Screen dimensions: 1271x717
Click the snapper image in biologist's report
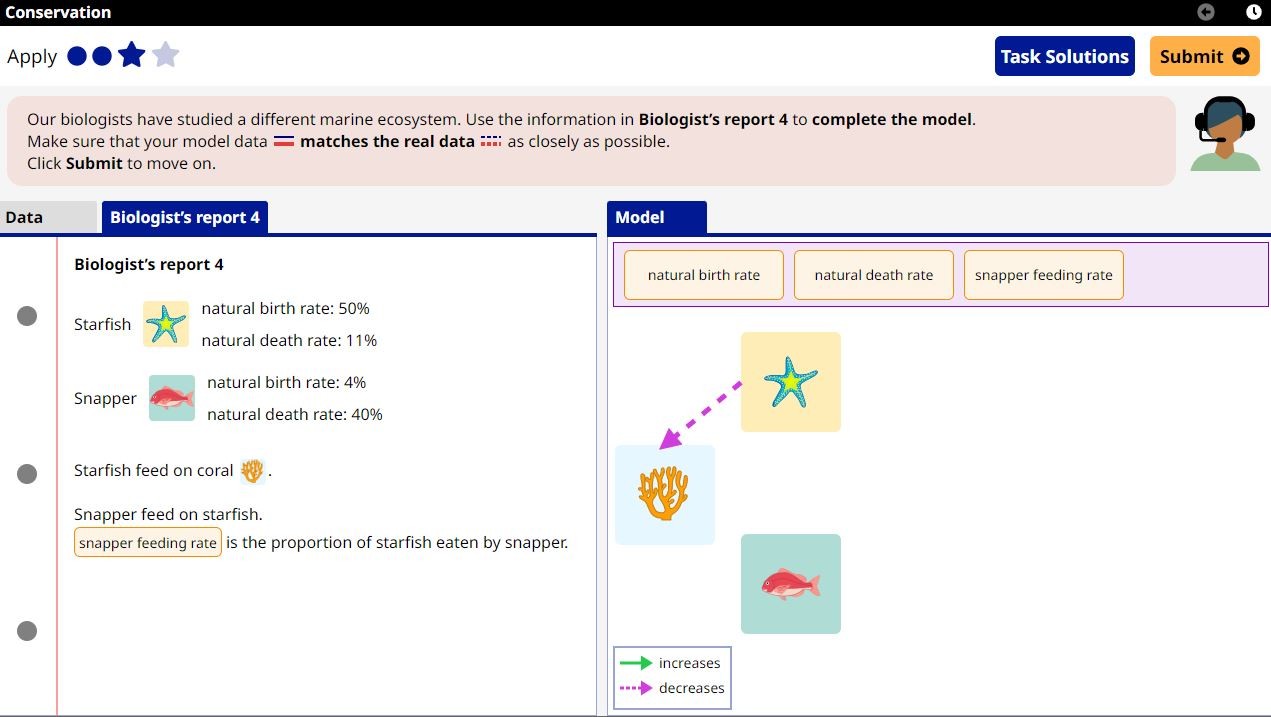click(x=172, y=398)
